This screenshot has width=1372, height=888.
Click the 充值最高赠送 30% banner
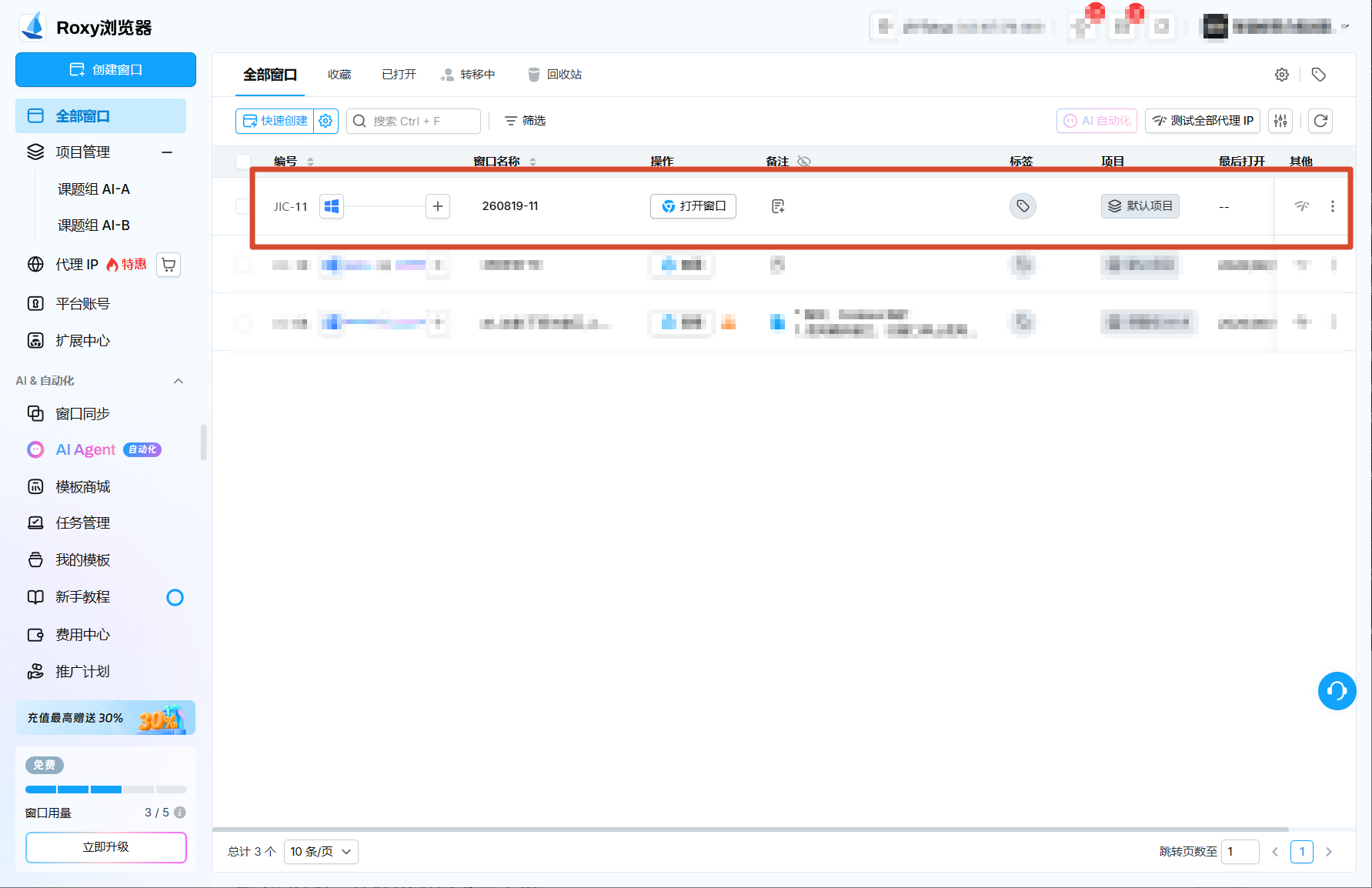point(105,718)
